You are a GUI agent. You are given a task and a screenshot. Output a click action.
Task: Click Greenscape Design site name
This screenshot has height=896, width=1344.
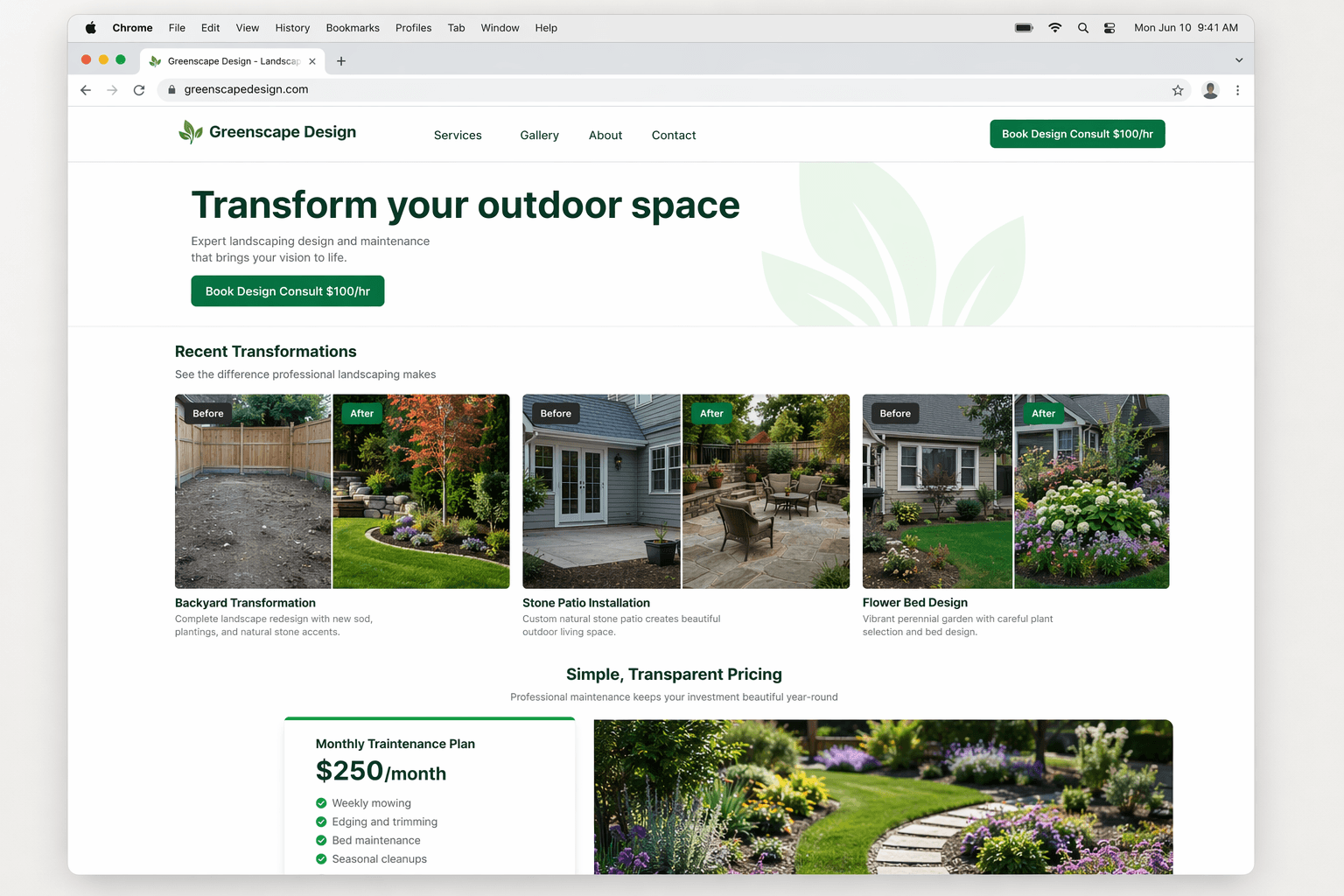click(x=283, y=132)
